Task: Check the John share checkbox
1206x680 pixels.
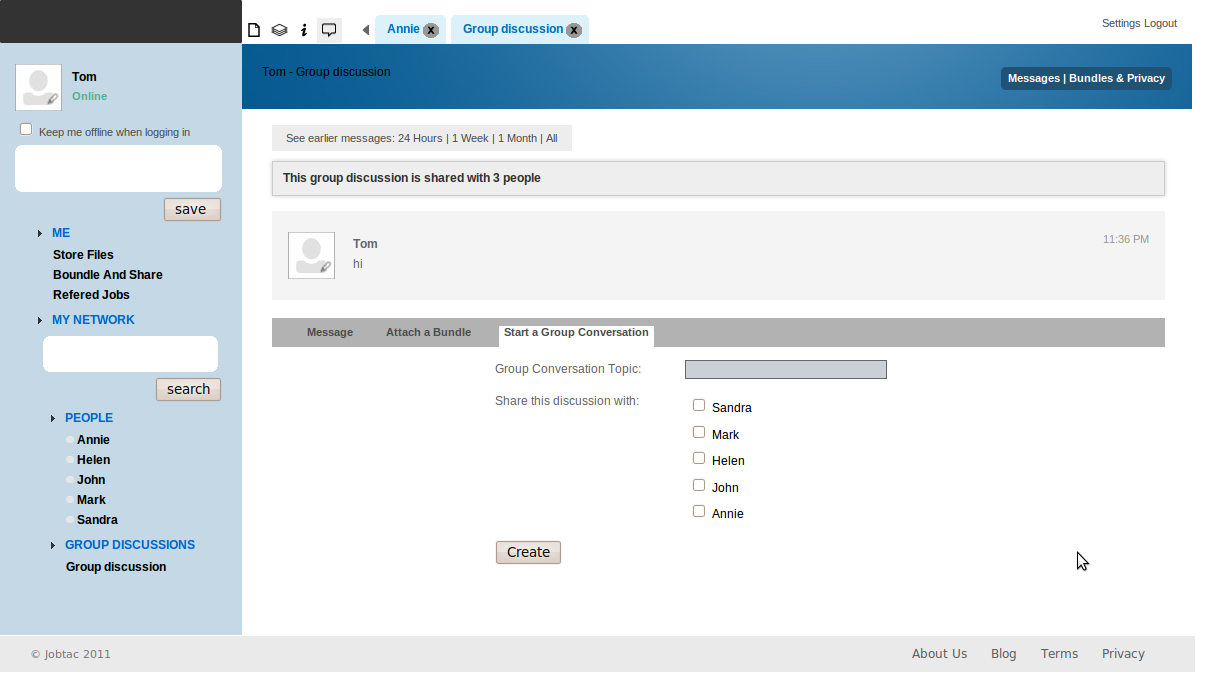Action: [699, 485]
